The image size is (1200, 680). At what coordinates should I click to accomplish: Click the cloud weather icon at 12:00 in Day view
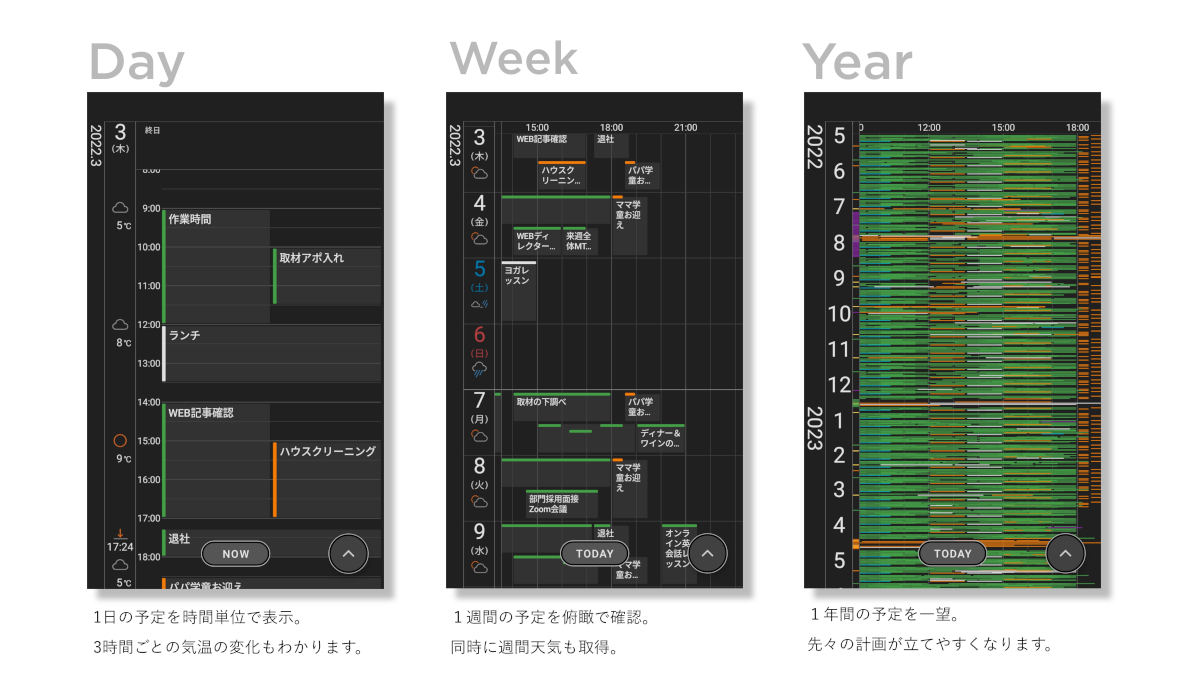point(120,325)
